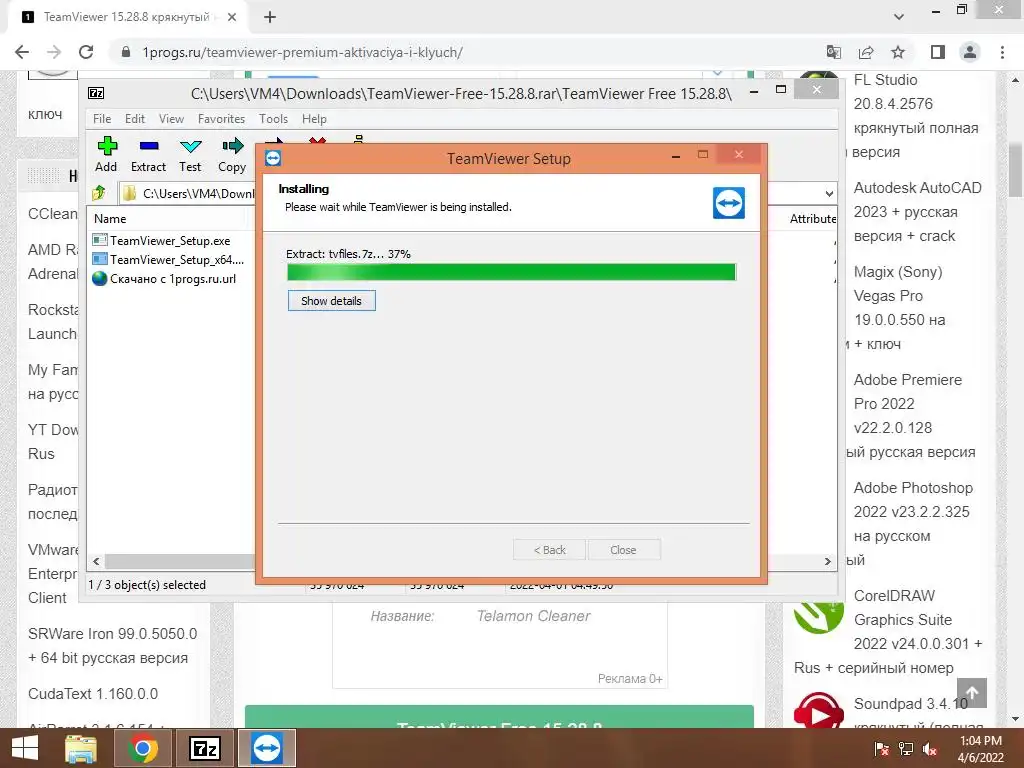
Task: Click the TeamViewer Setup title bar icon
Action: tap(273, 158)
